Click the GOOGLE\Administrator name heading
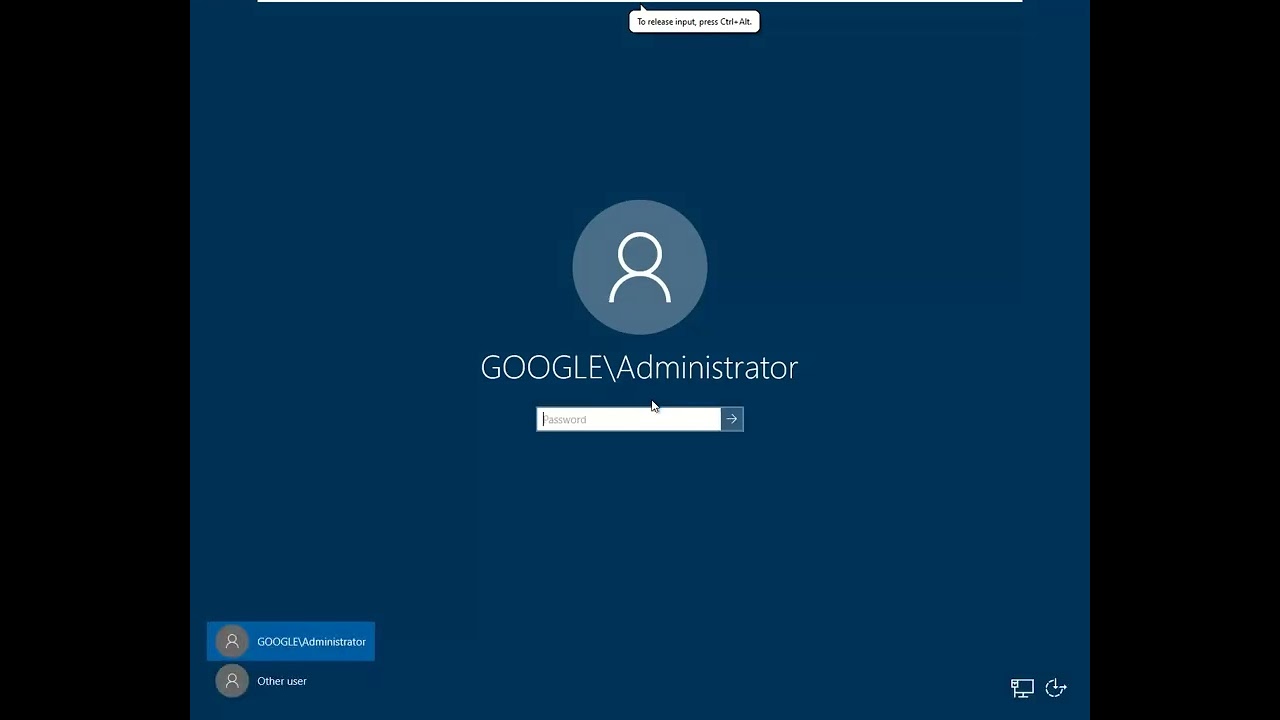The height and width of the screenshot is (720, 1280). click(x=640, y=367)
